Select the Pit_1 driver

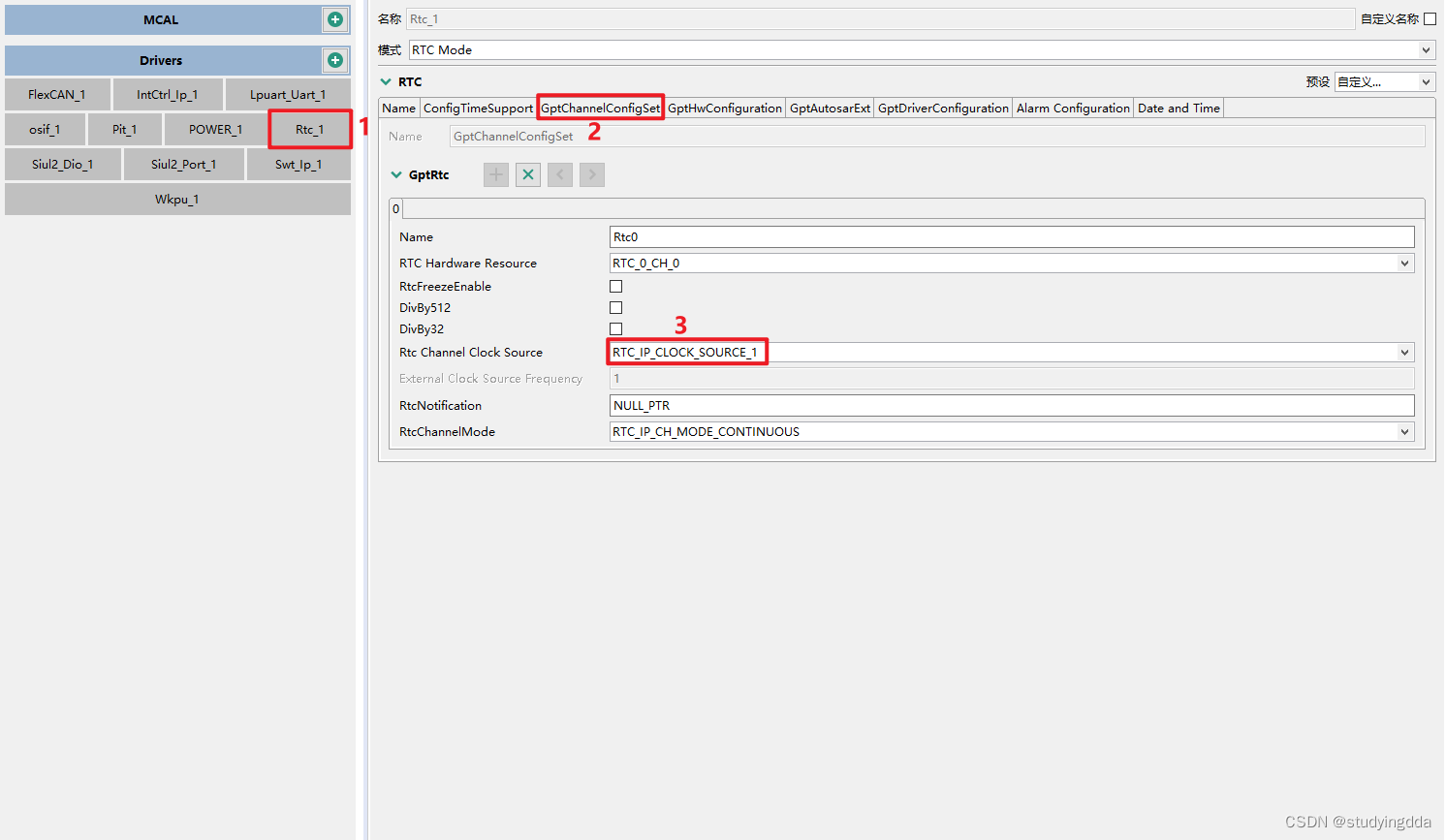pos(125,130)
